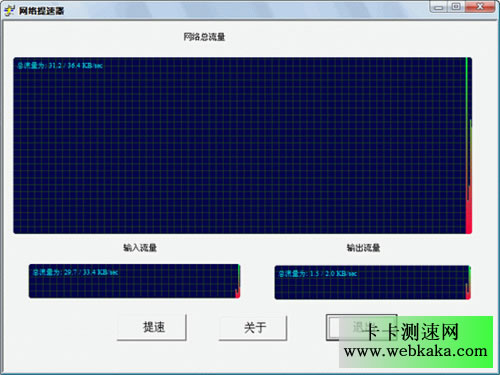
Task: Maximize the 网络提速器 window
Action: click(456, 7)
